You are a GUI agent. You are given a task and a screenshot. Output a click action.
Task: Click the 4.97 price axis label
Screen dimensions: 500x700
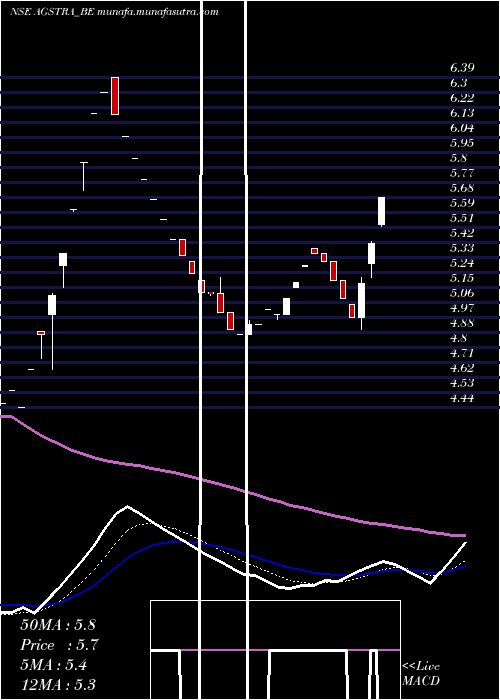pos(462,308)
